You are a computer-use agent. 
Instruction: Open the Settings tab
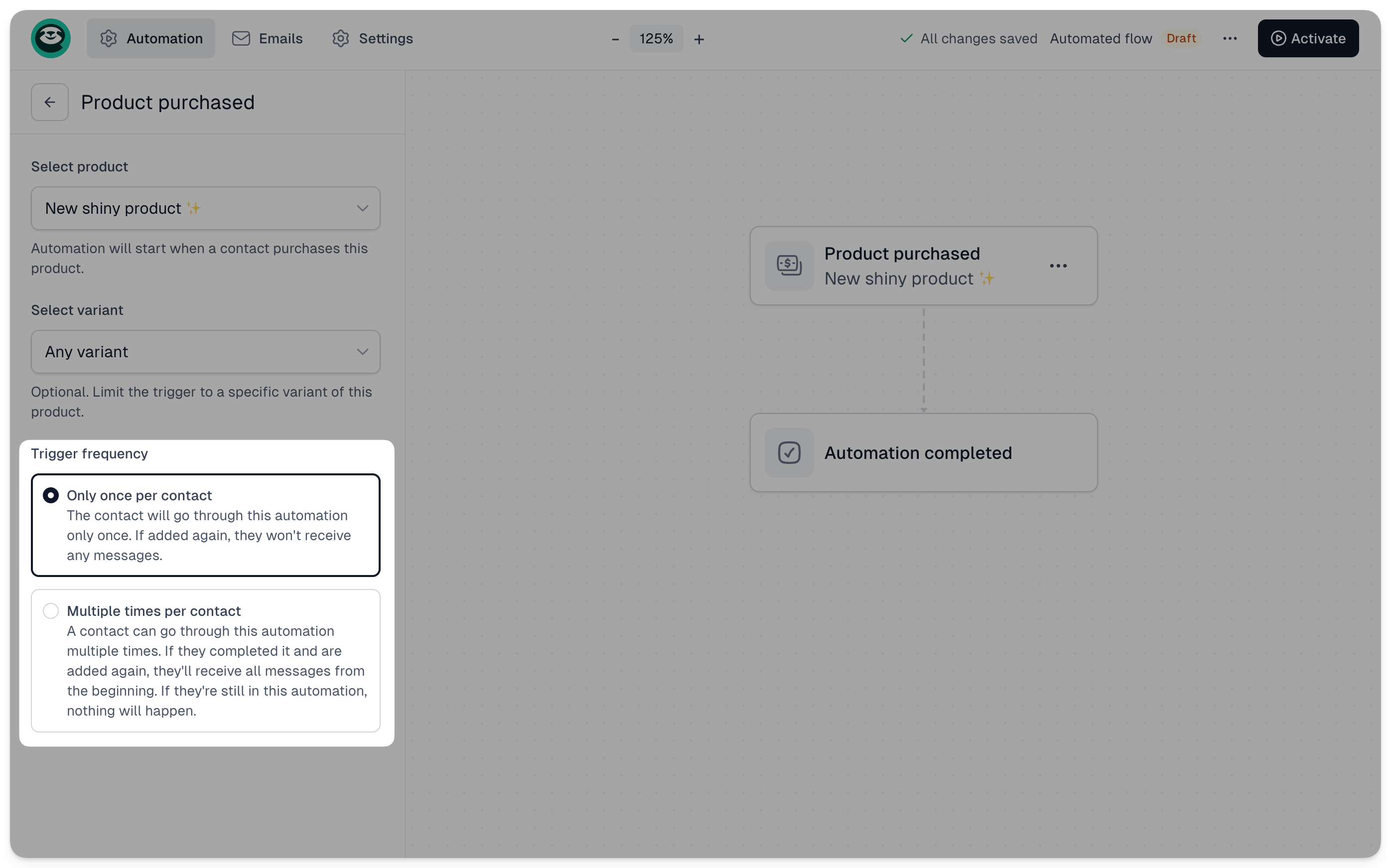373,38
